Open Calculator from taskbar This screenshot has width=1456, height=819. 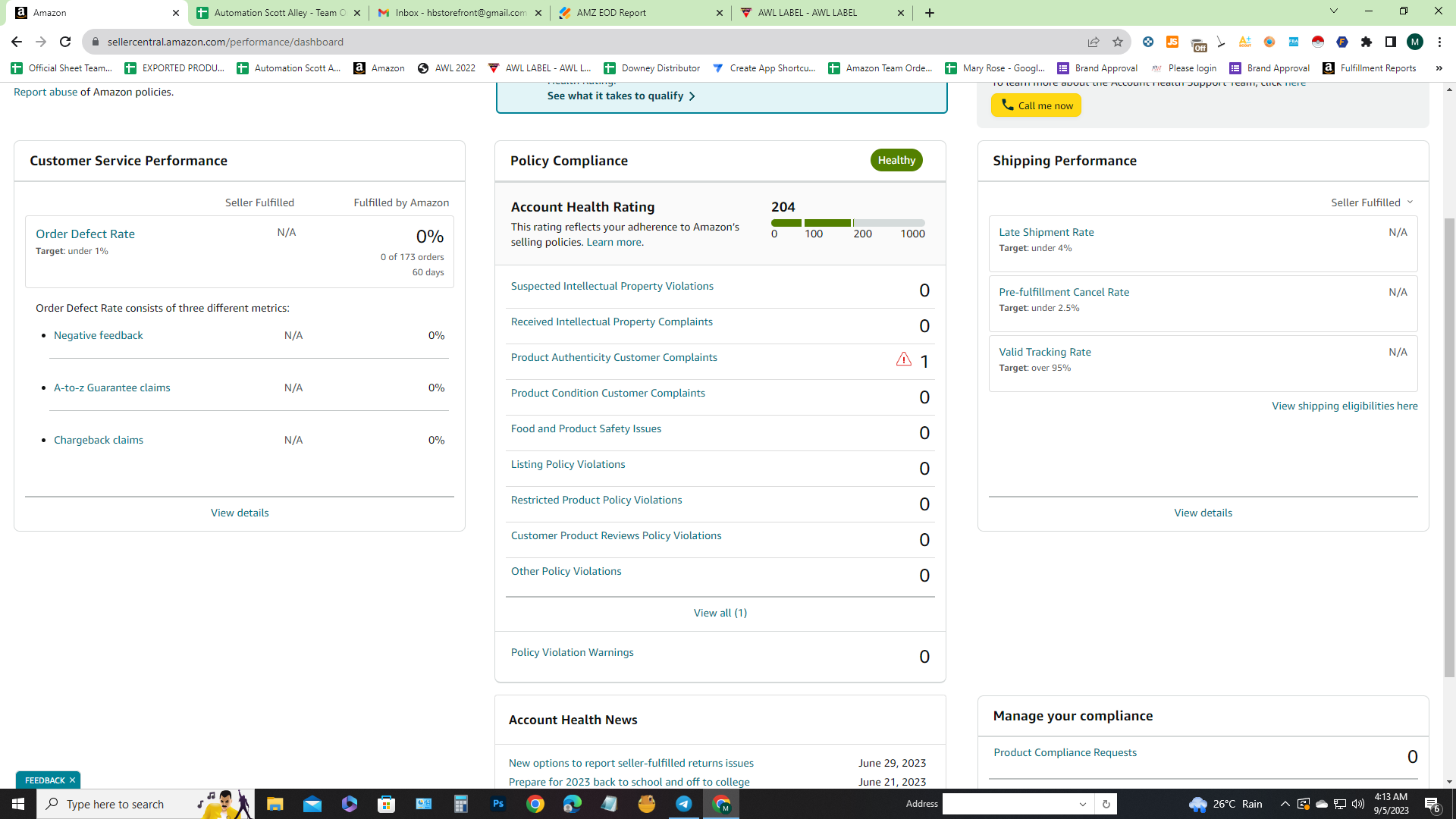pyautogui.click(x=461, y=804)
